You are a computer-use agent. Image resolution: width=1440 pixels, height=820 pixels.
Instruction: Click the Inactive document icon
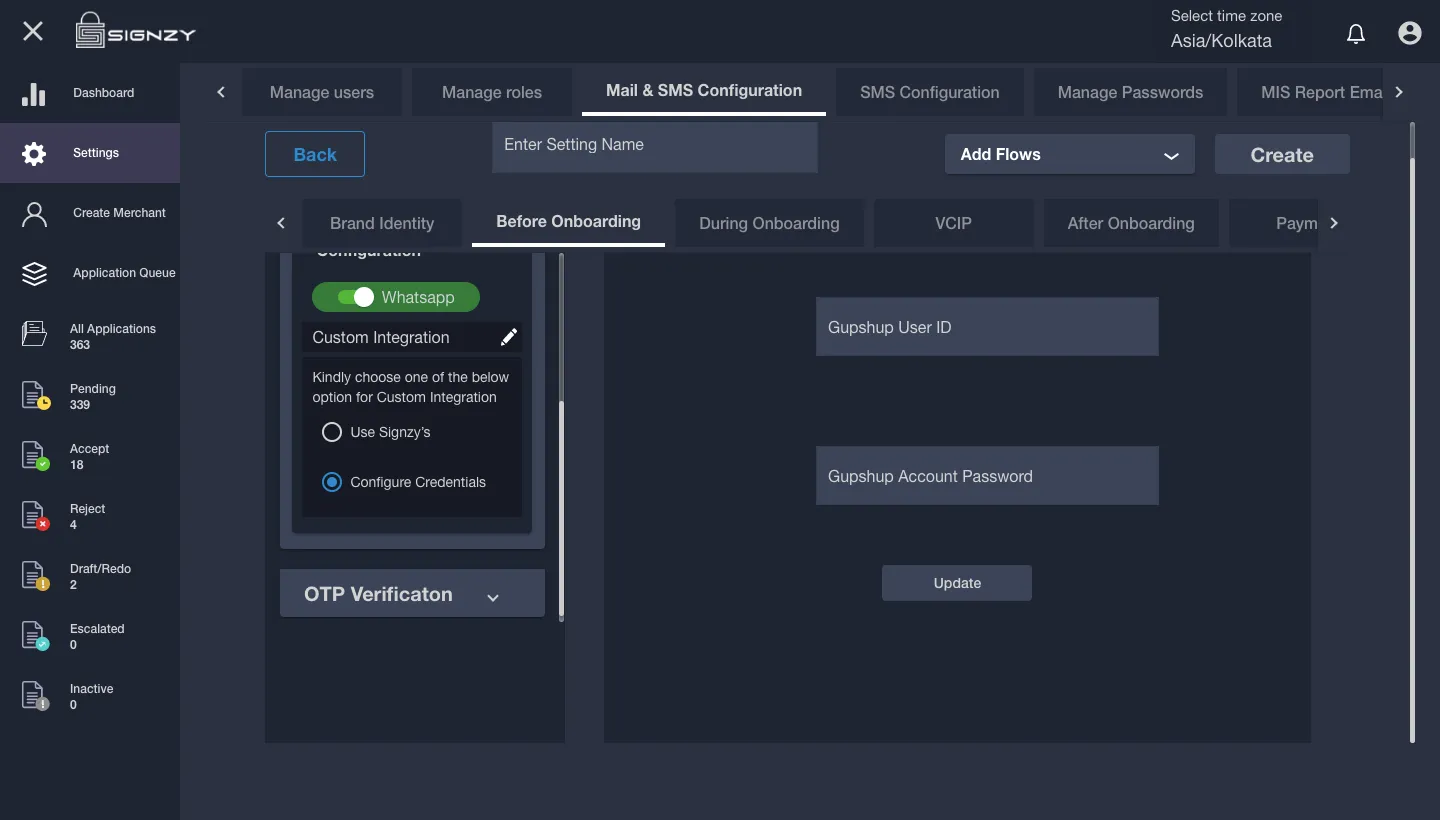pos(35,695)
